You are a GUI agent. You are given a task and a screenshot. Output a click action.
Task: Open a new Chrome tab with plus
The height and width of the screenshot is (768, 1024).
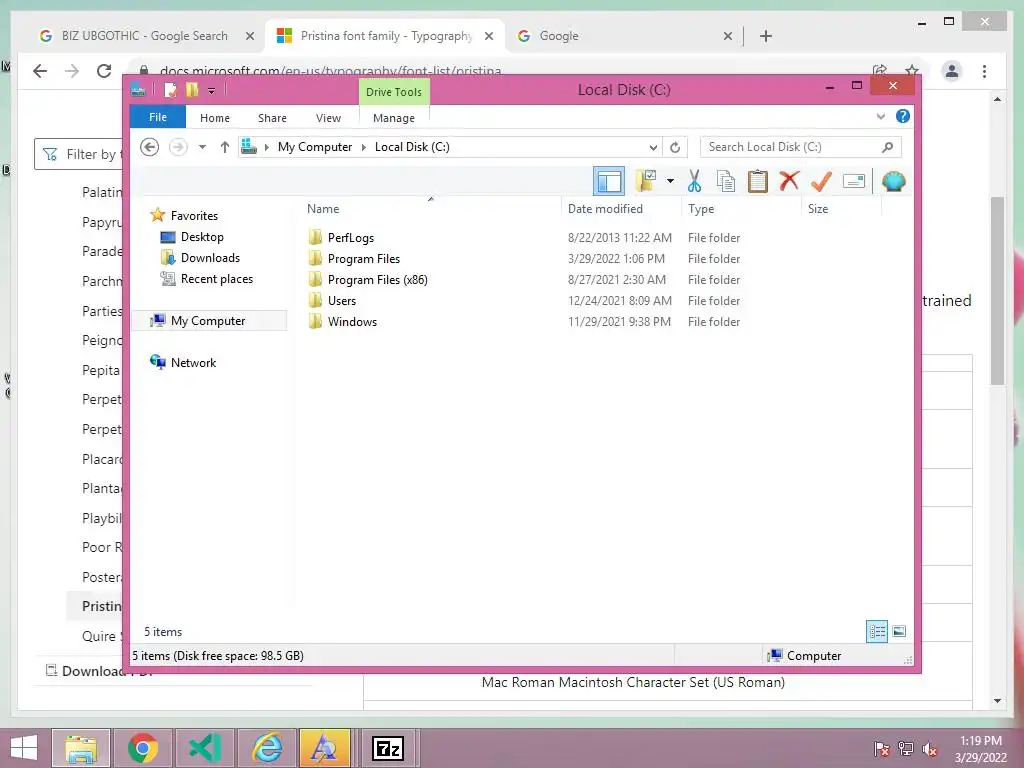(766, 36)
